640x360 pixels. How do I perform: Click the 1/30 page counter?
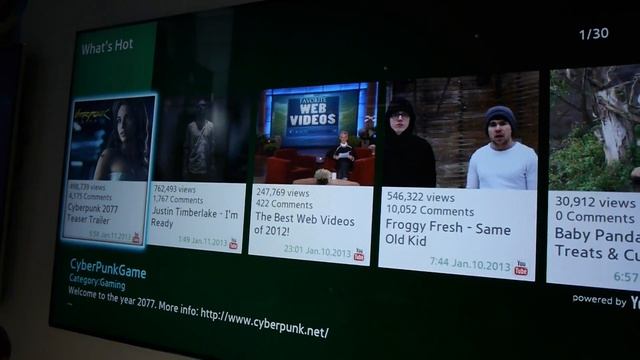(x=594, y=33)
